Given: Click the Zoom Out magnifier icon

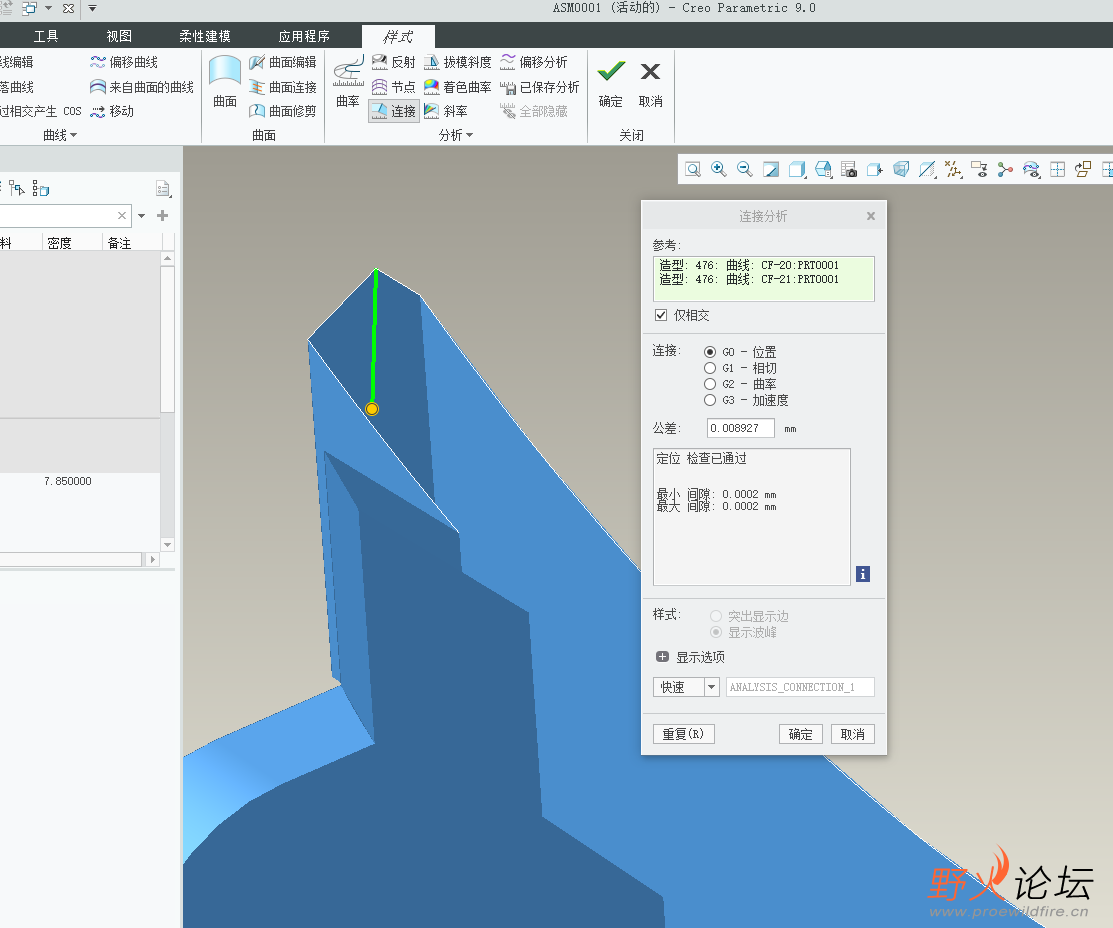Looking at the screenshot, I should tap(745, 169).
